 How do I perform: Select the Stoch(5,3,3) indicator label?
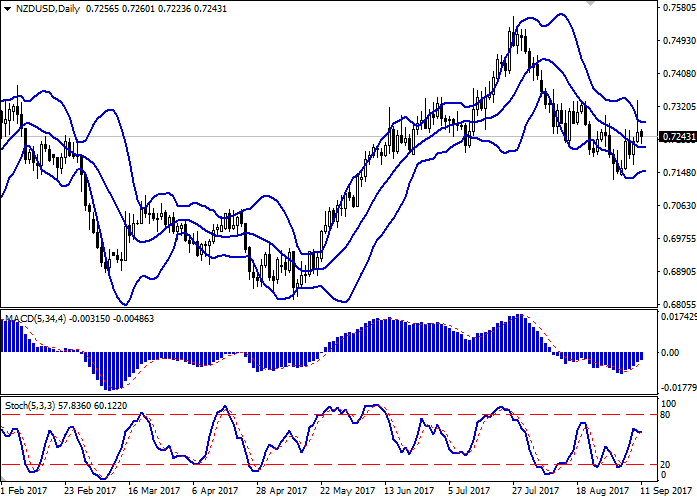[x=30, y=406]
